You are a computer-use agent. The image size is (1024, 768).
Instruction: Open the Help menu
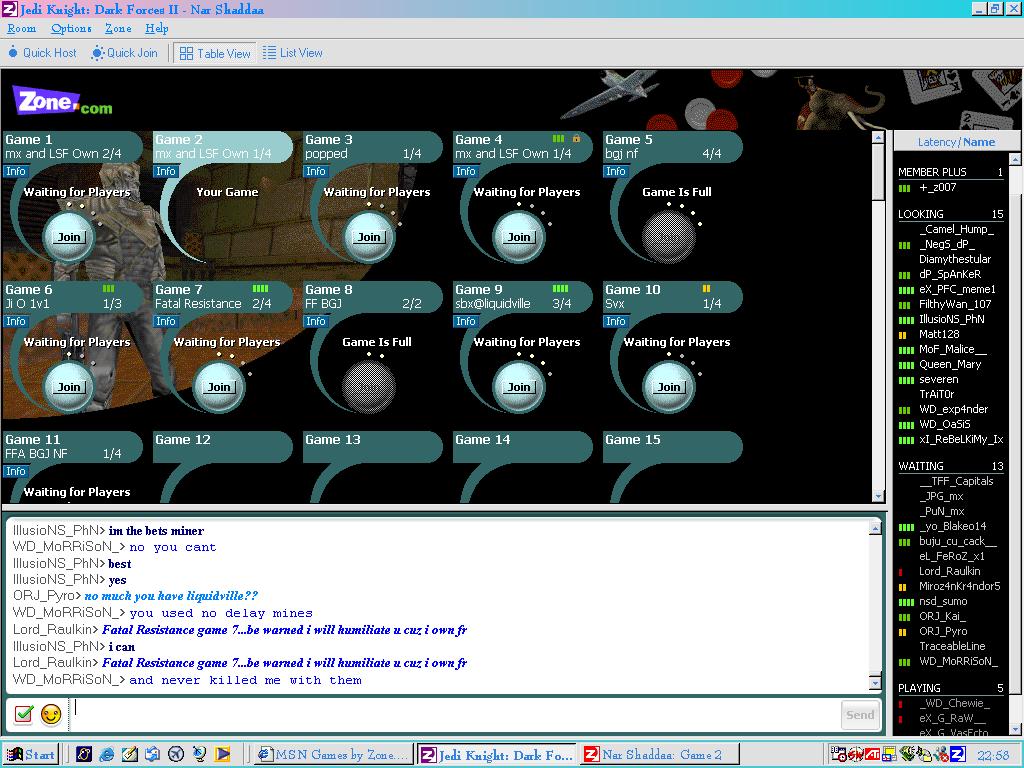[x=157, y=28]
